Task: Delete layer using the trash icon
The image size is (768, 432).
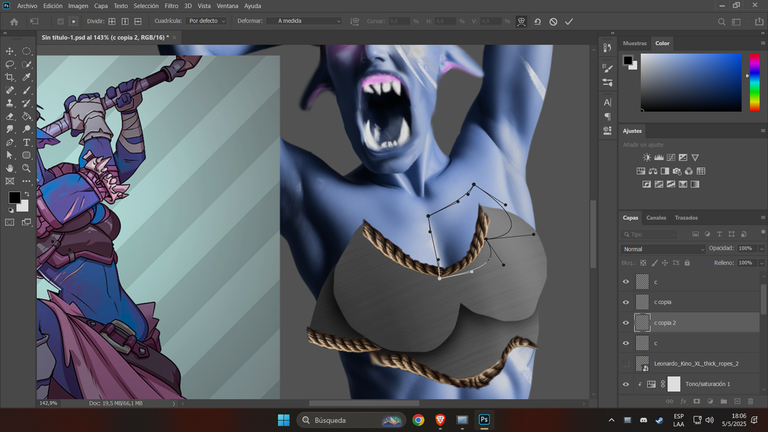Action: pos(750,401)
